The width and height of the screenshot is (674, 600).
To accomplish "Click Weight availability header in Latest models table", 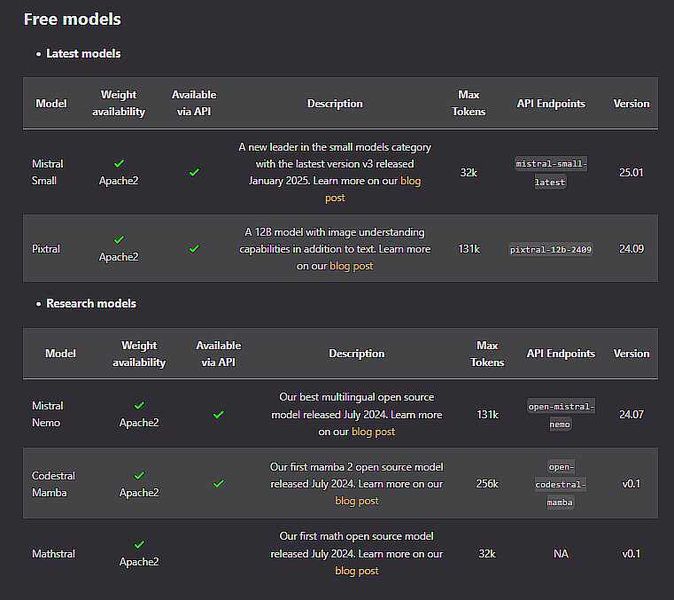I will pyautogui.click(x=119, y=103).
